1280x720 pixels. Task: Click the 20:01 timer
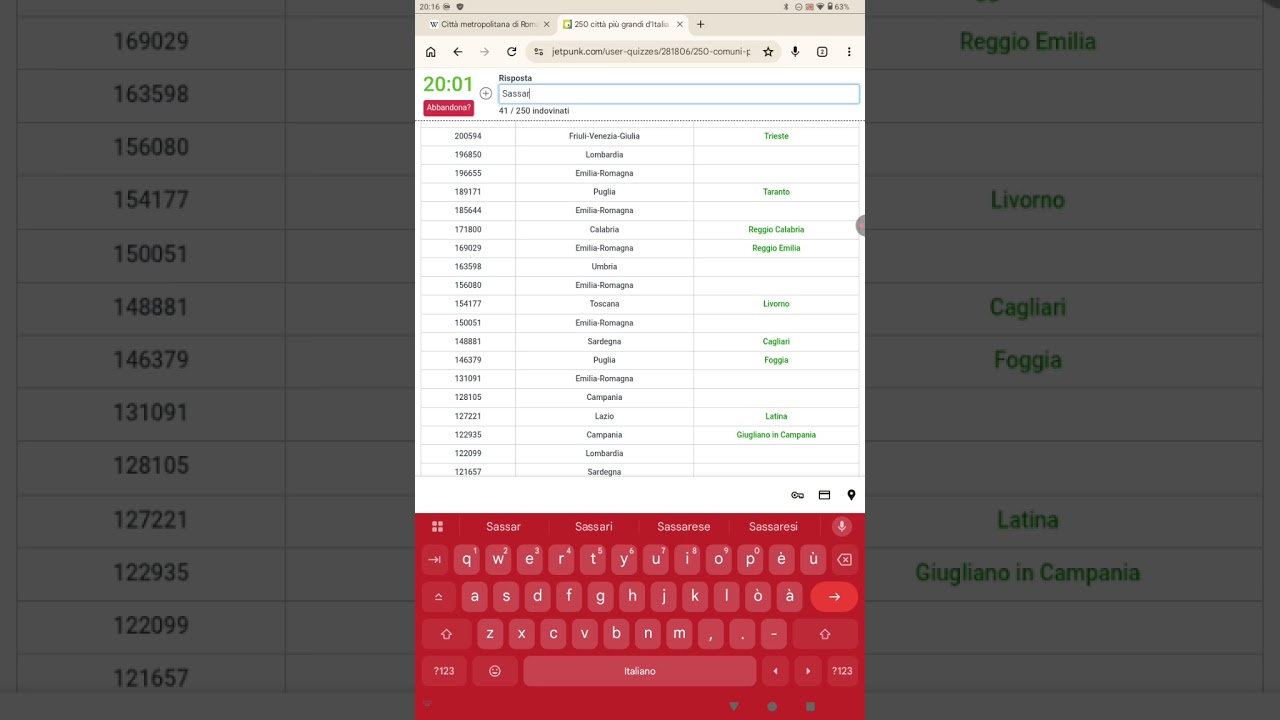(x=448, y=85)
